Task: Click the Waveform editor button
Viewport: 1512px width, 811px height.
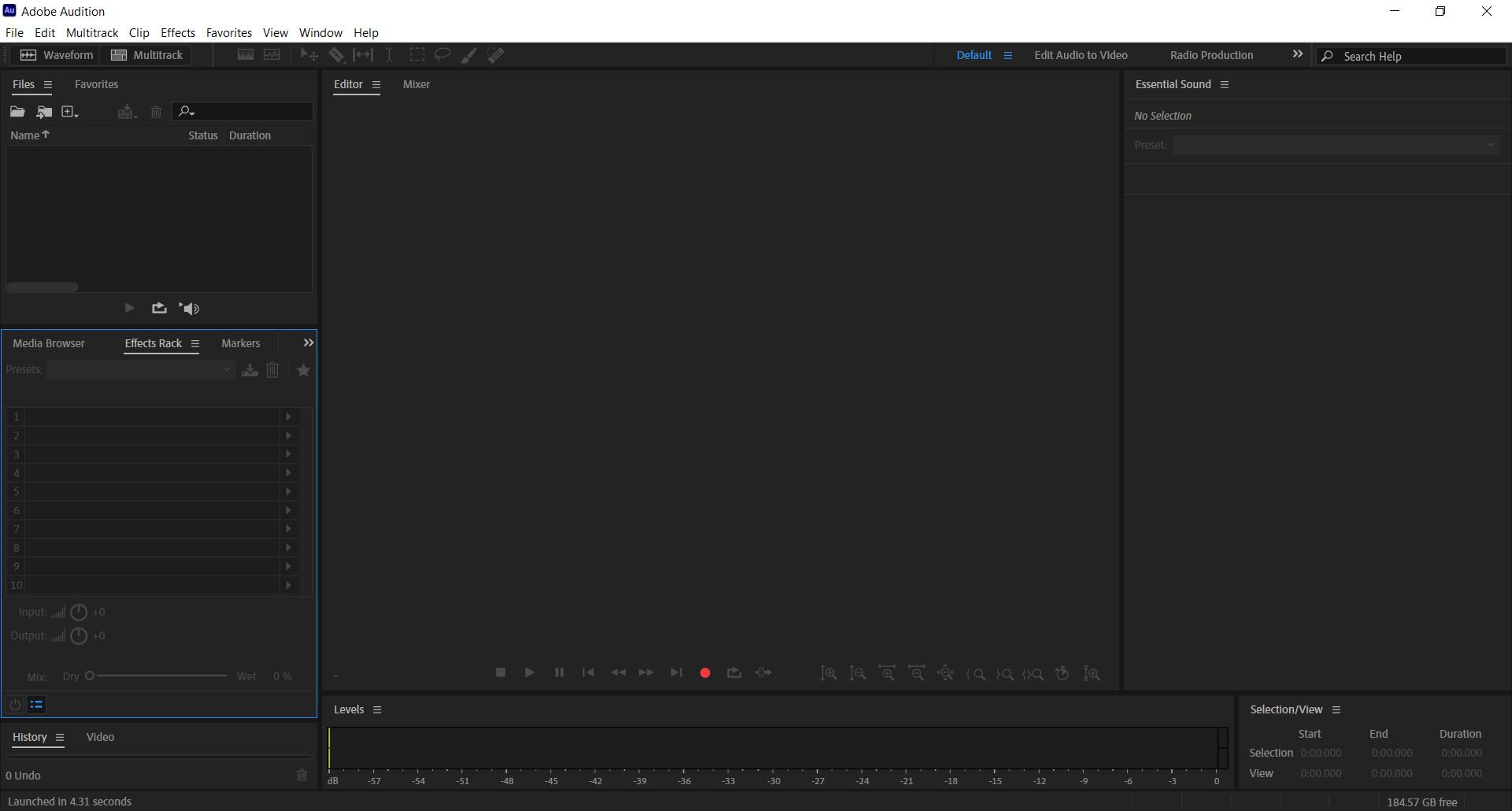Action: pos(55,55)
